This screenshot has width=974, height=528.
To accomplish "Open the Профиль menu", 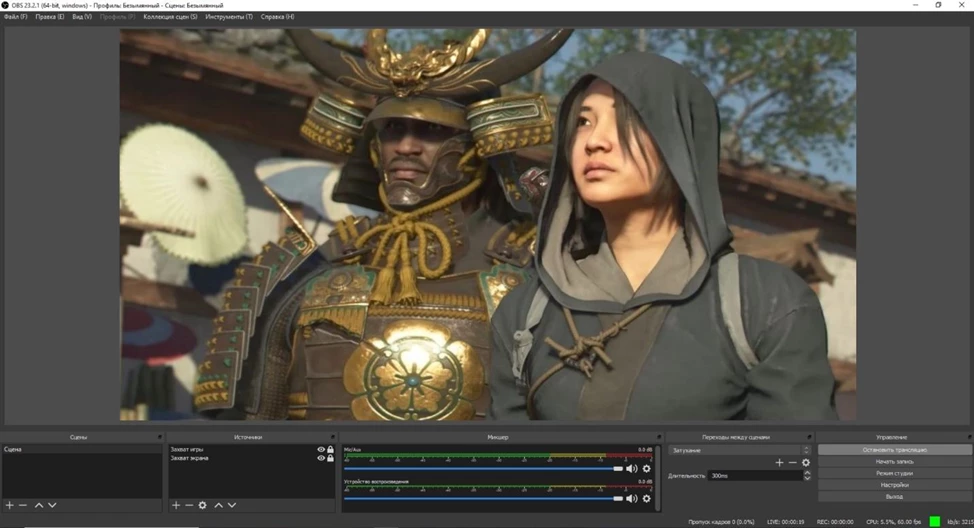I will coord(117,17).
